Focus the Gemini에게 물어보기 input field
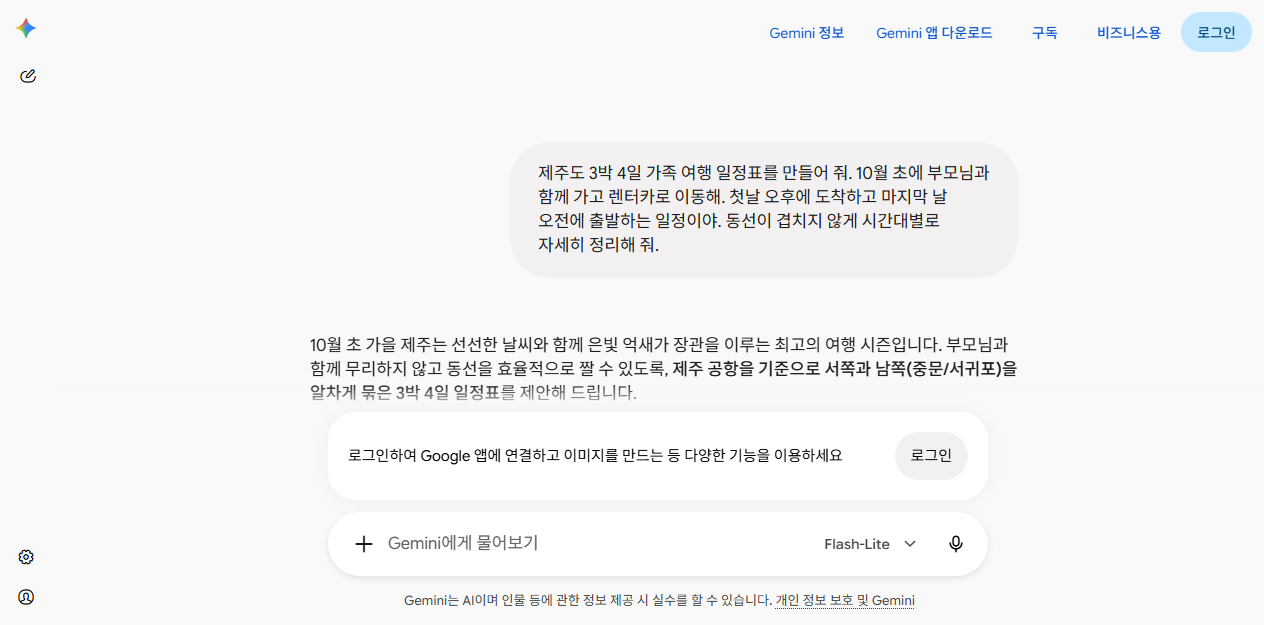 595,544
